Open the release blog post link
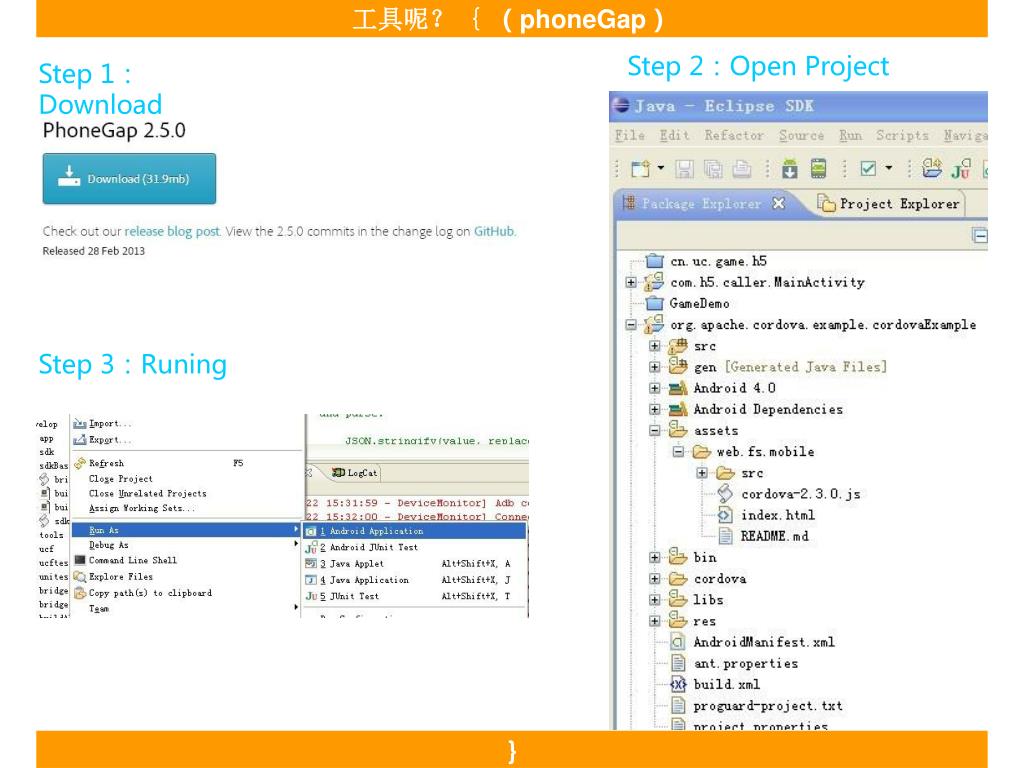The image size is (1024, 768). (x=172, y=231)
